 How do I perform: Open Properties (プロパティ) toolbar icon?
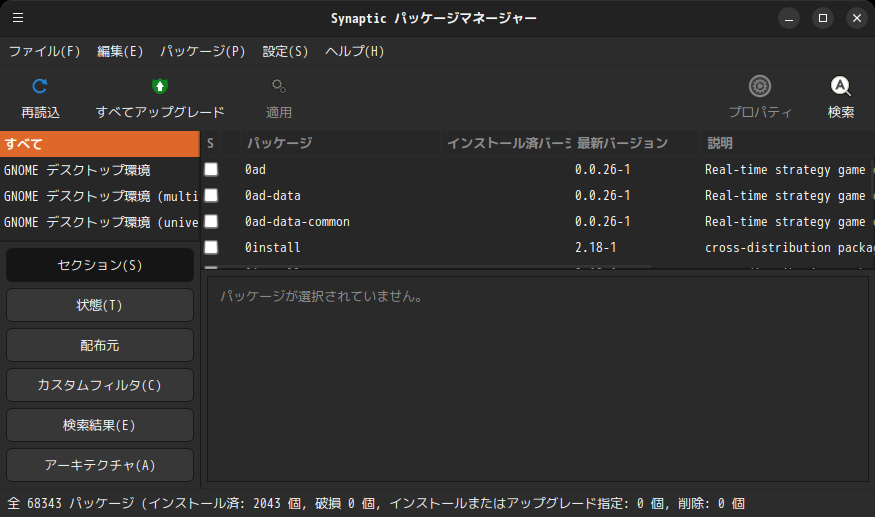759,86
